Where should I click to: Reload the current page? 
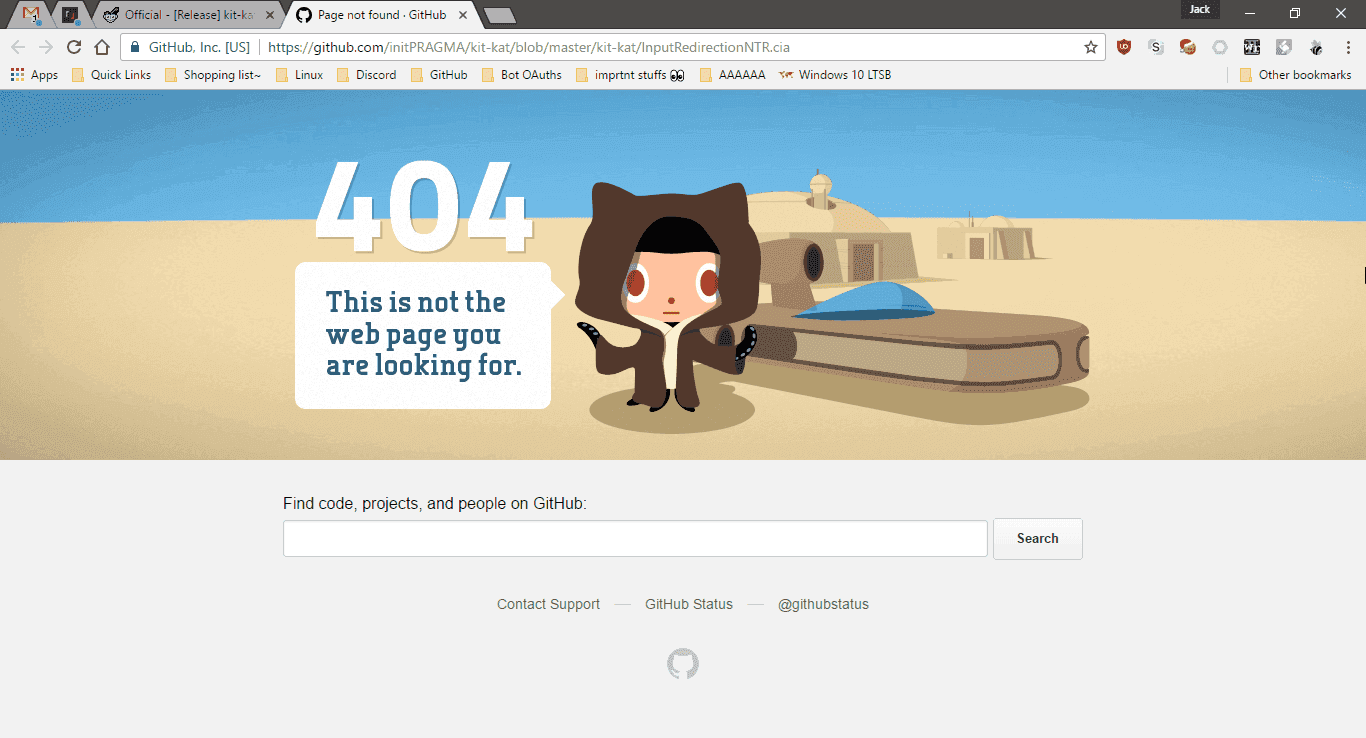(74, 47)
